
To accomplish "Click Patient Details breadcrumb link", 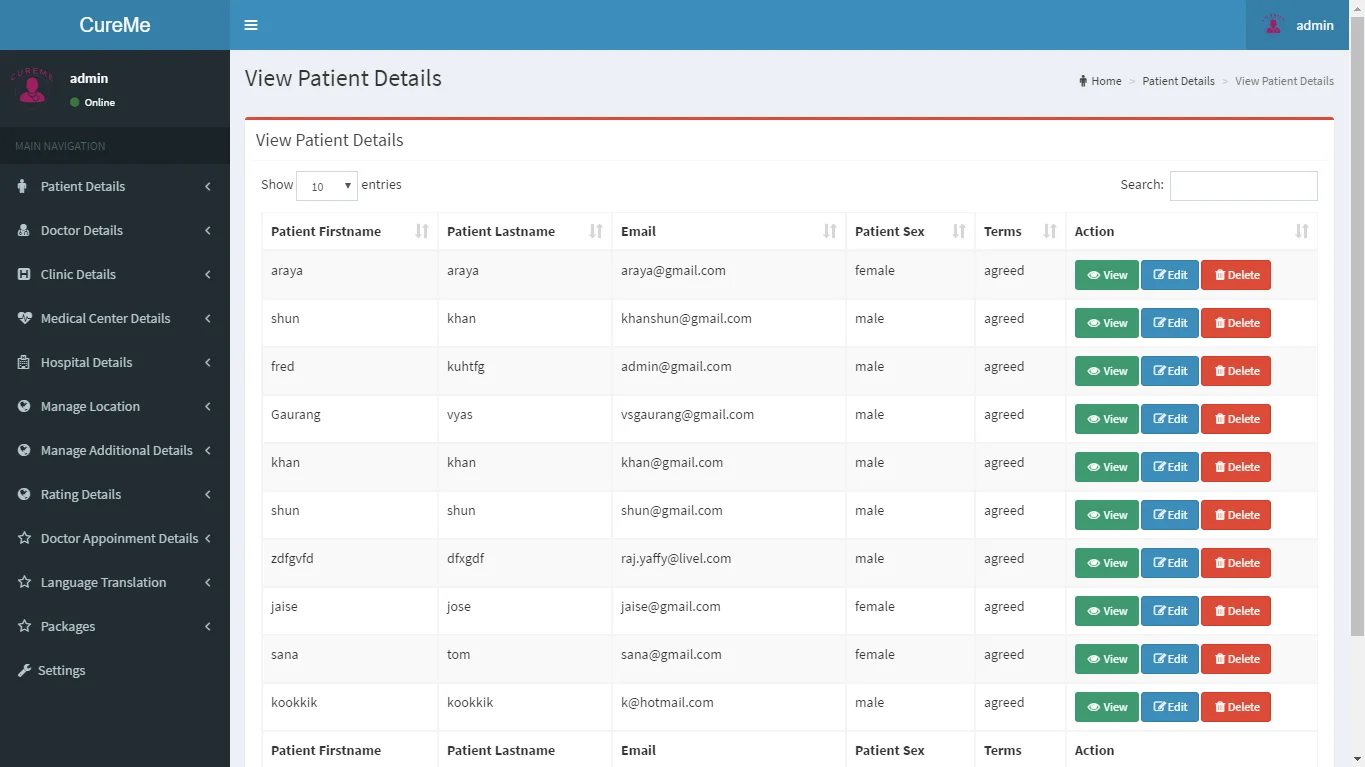I will pyautogui.click(x=1178, y=81).
